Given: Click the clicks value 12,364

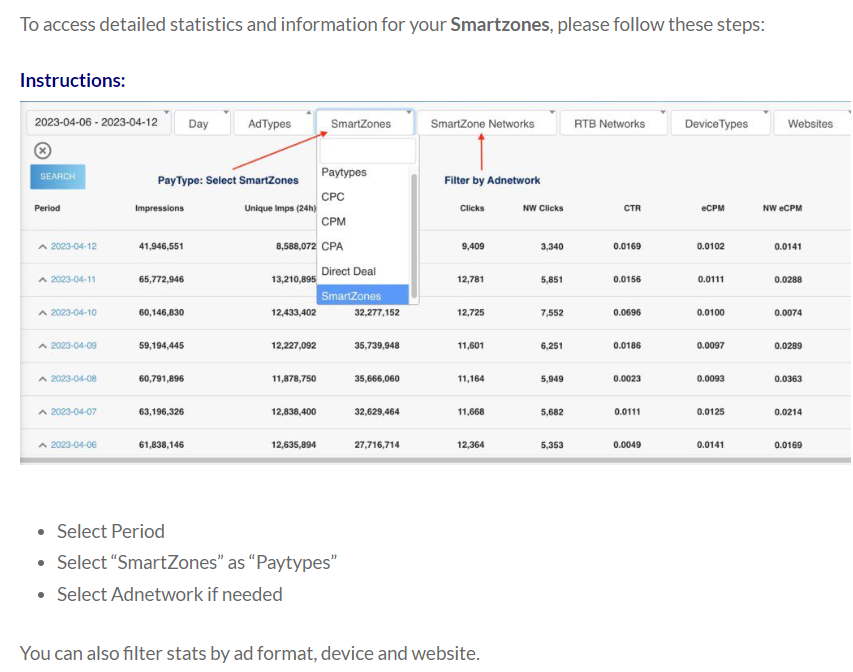Looking at the screenshot, I should (471, 445).
